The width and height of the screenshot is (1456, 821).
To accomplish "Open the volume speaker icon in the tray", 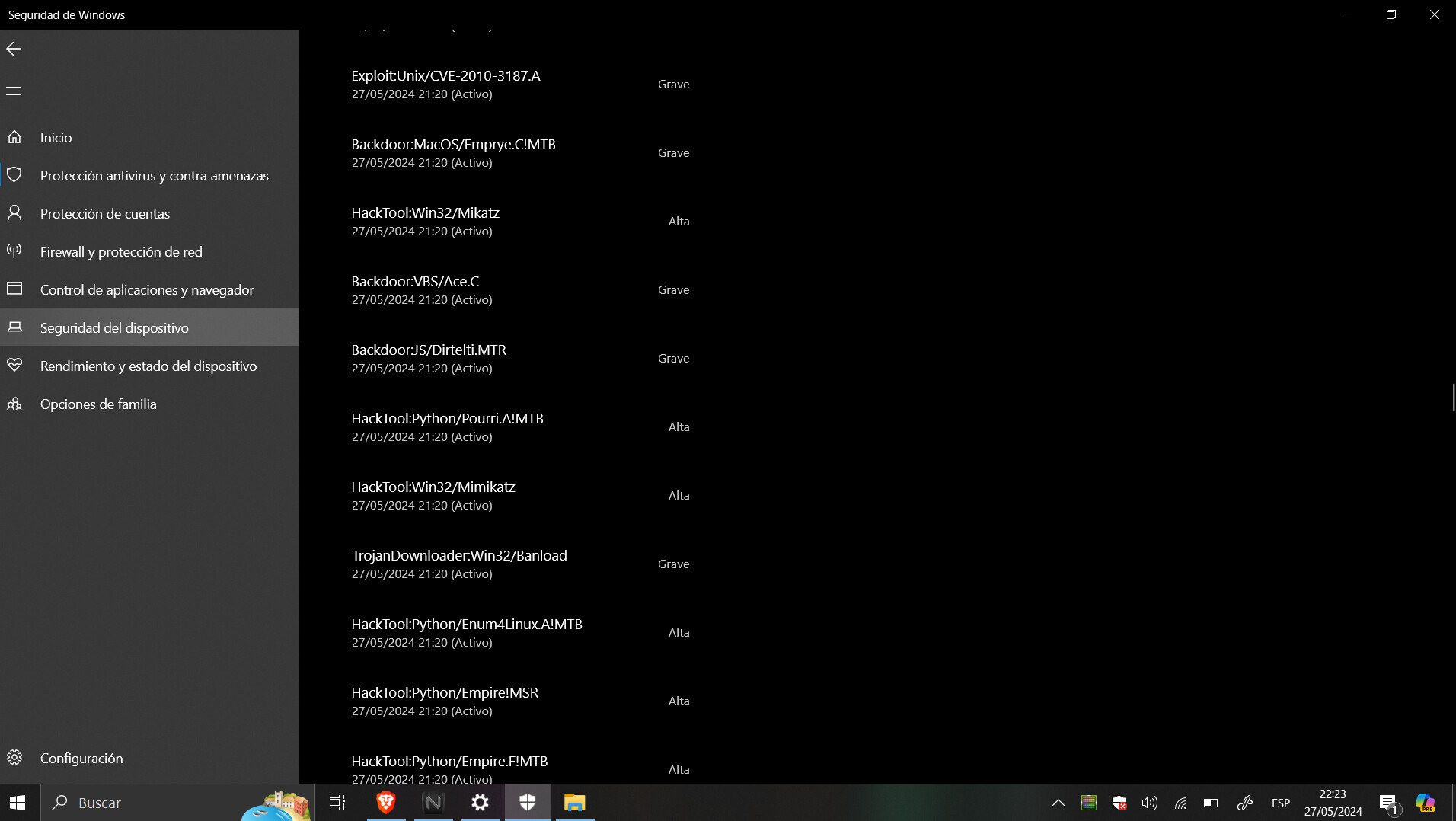I will 1150,803.
